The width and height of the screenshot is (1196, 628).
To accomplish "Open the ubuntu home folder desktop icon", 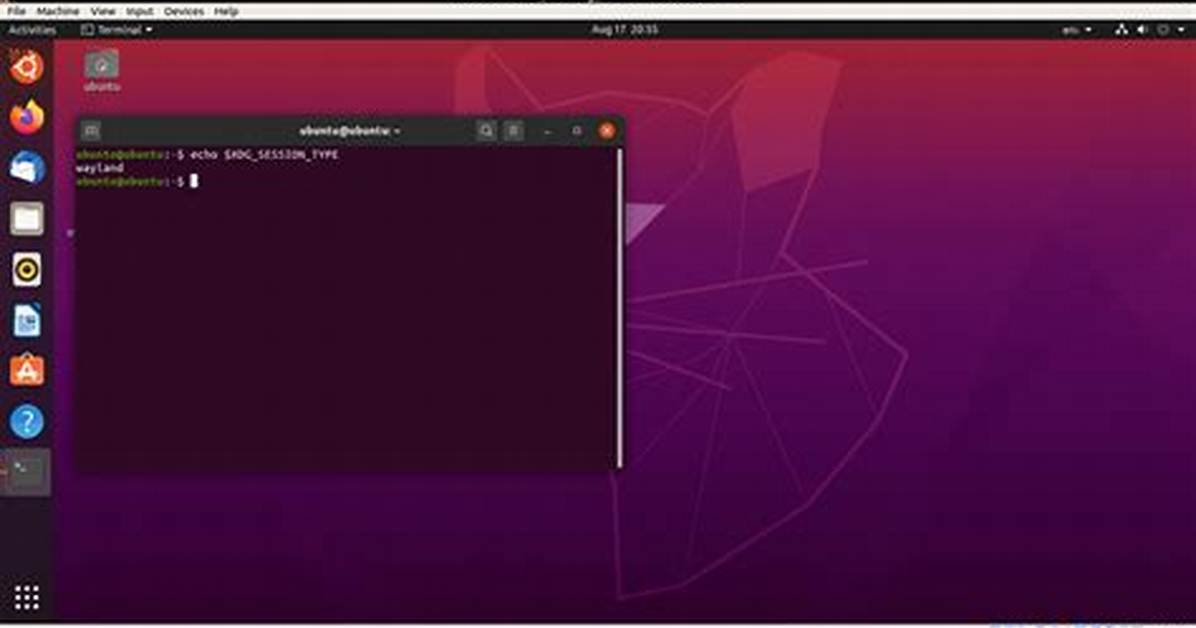I will tap(101, 71).
